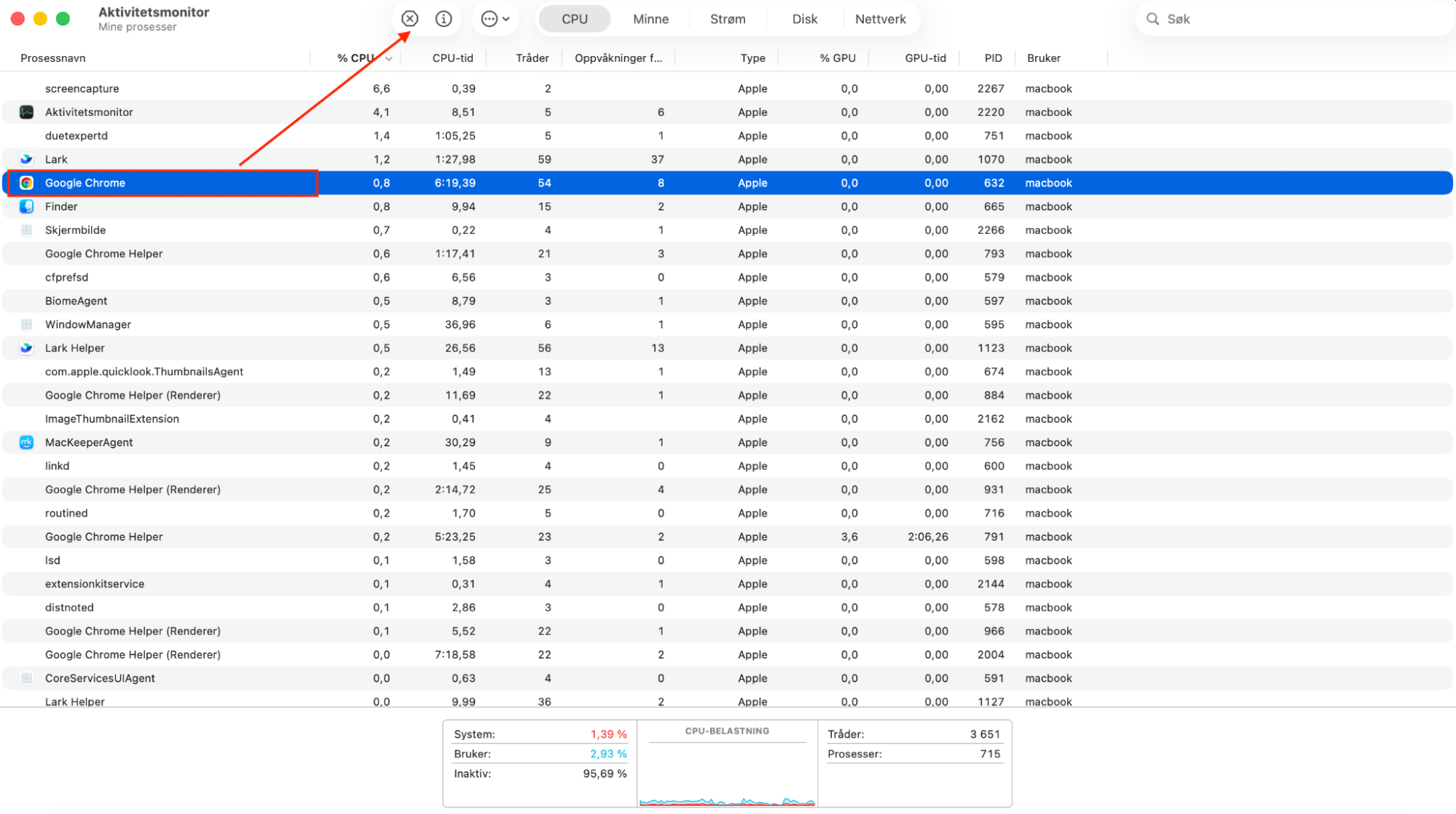Screen dimensions: 1456x814
Task: Sort by the Prosessnavn column header
Action: (53, 58)
